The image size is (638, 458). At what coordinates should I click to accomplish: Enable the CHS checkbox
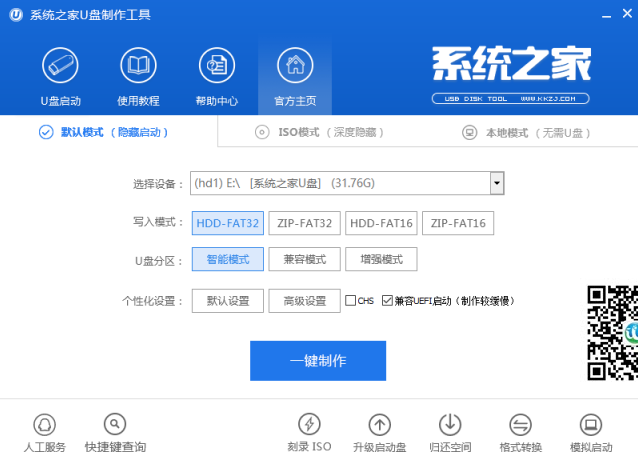[351, 300]
